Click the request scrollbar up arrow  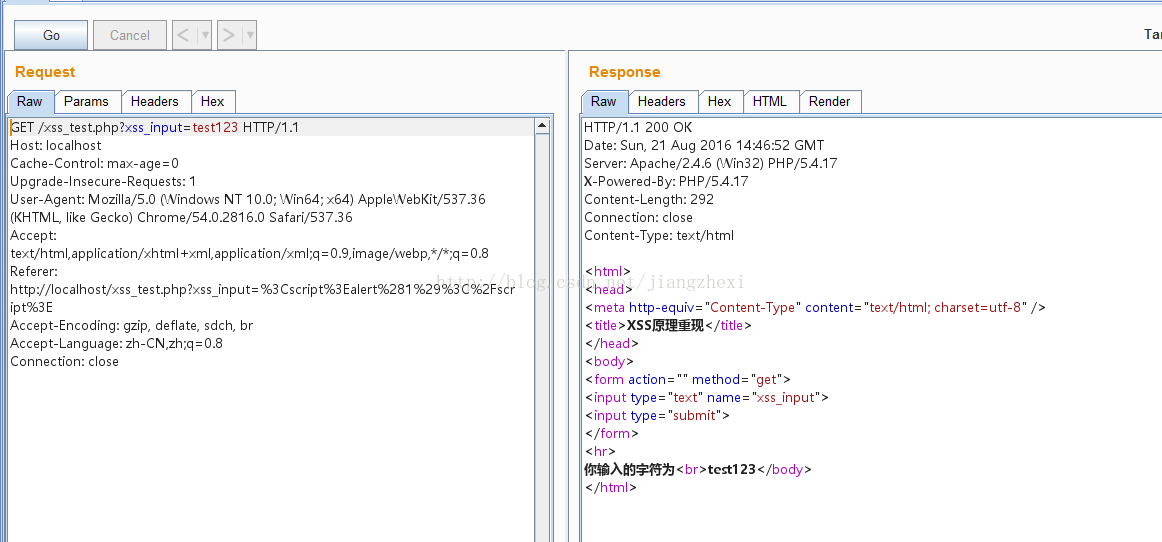tap(542, 127)
